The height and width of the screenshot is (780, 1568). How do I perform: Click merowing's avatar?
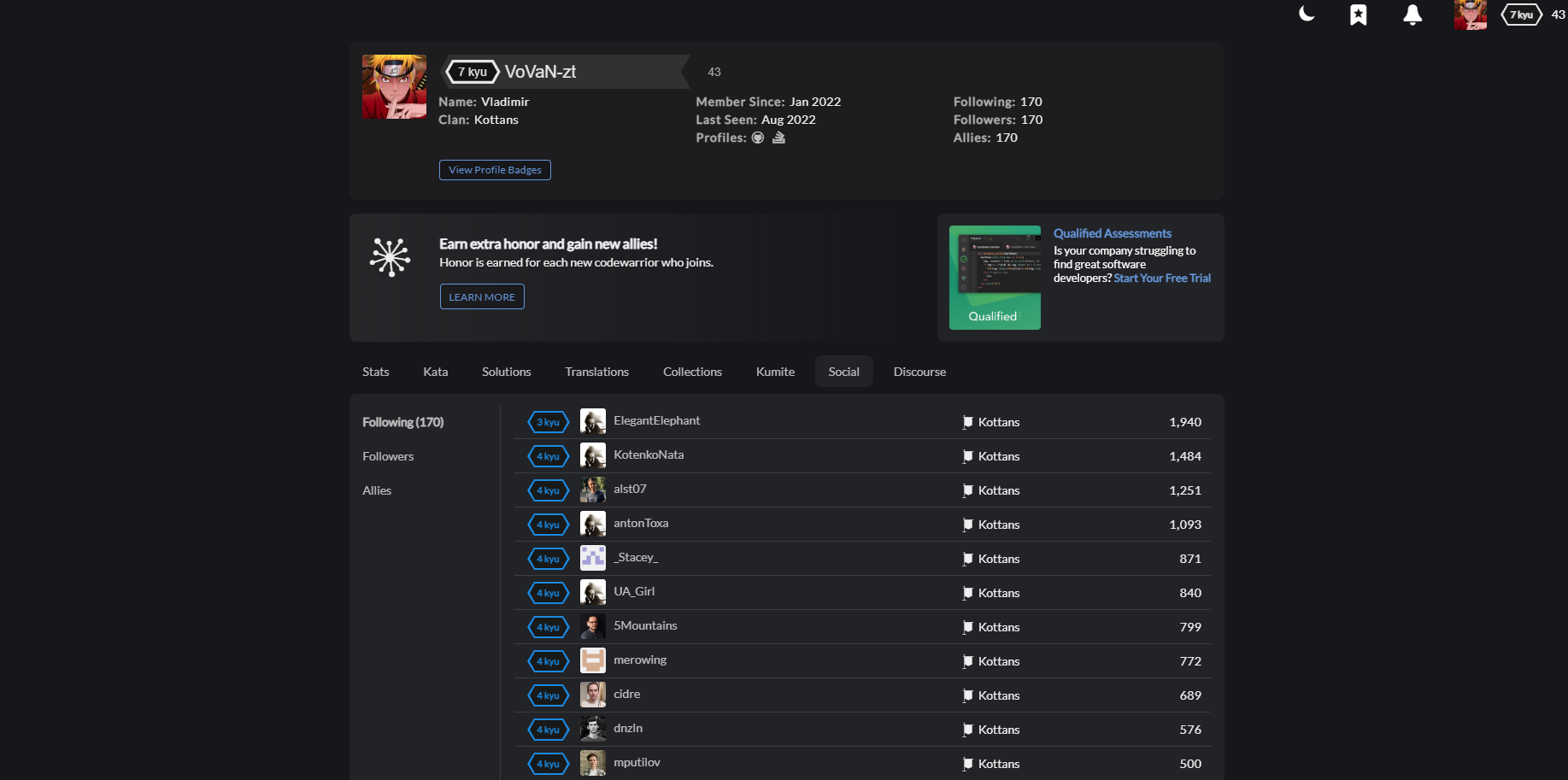(593, 660)
